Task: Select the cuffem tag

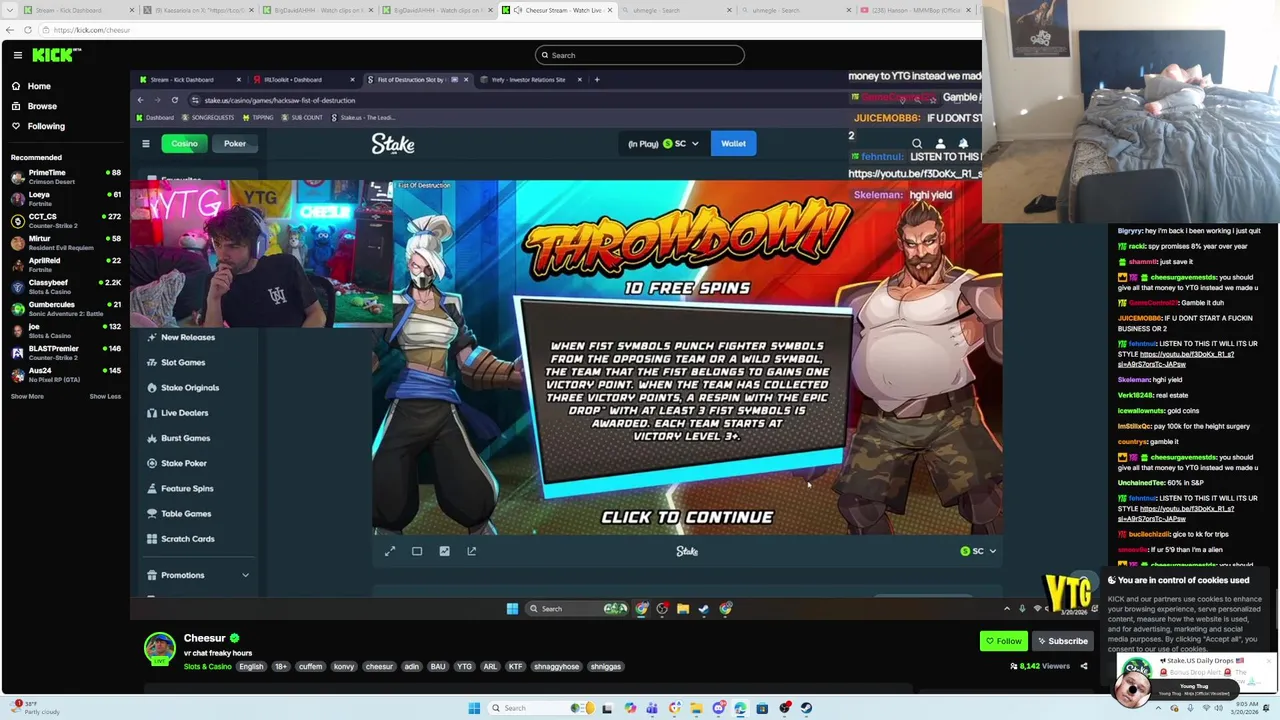Action: 310,666
